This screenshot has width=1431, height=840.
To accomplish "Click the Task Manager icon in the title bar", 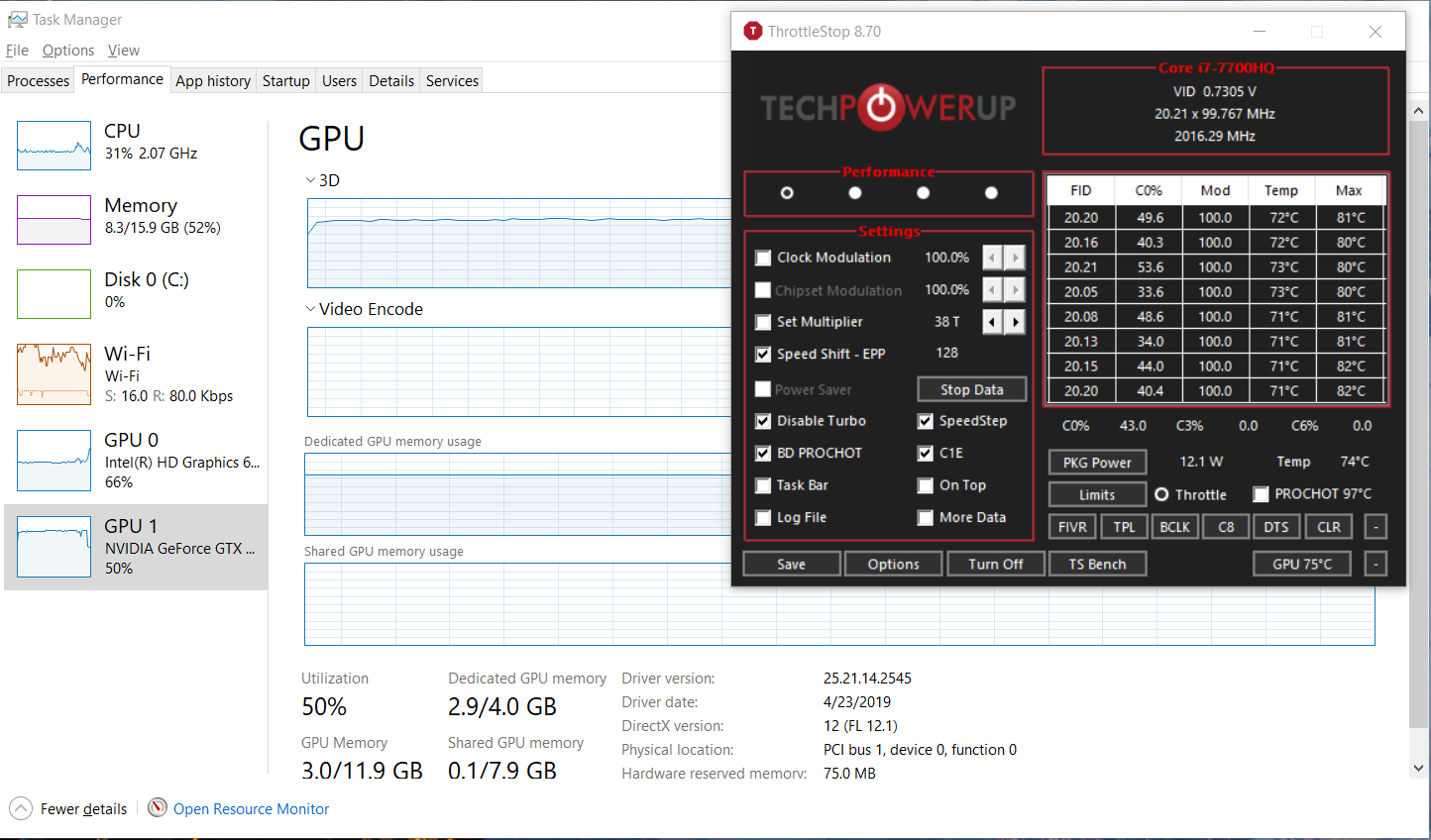I will (17, 20).
